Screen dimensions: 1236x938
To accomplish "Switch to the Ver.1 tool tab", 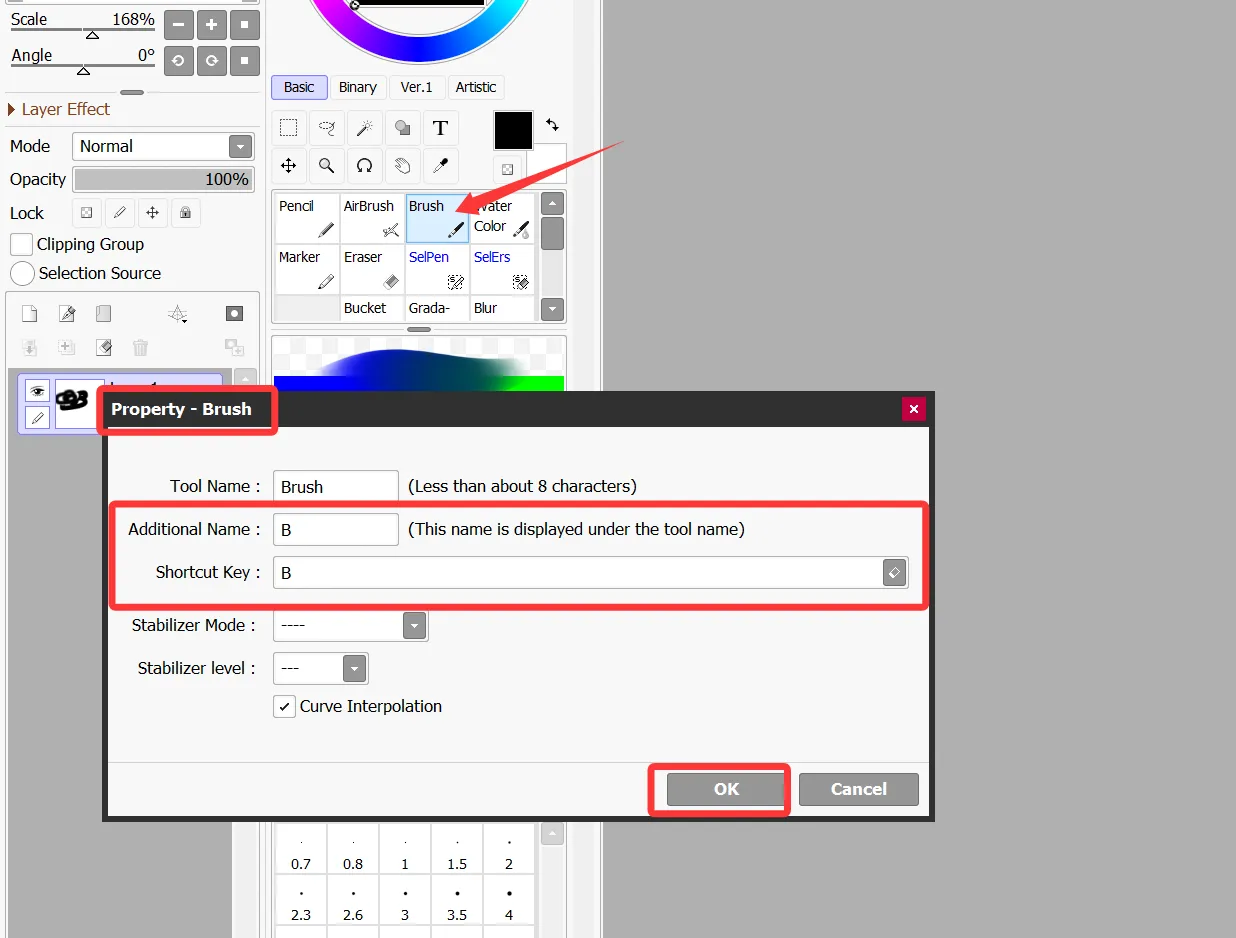I will (417, 87).
